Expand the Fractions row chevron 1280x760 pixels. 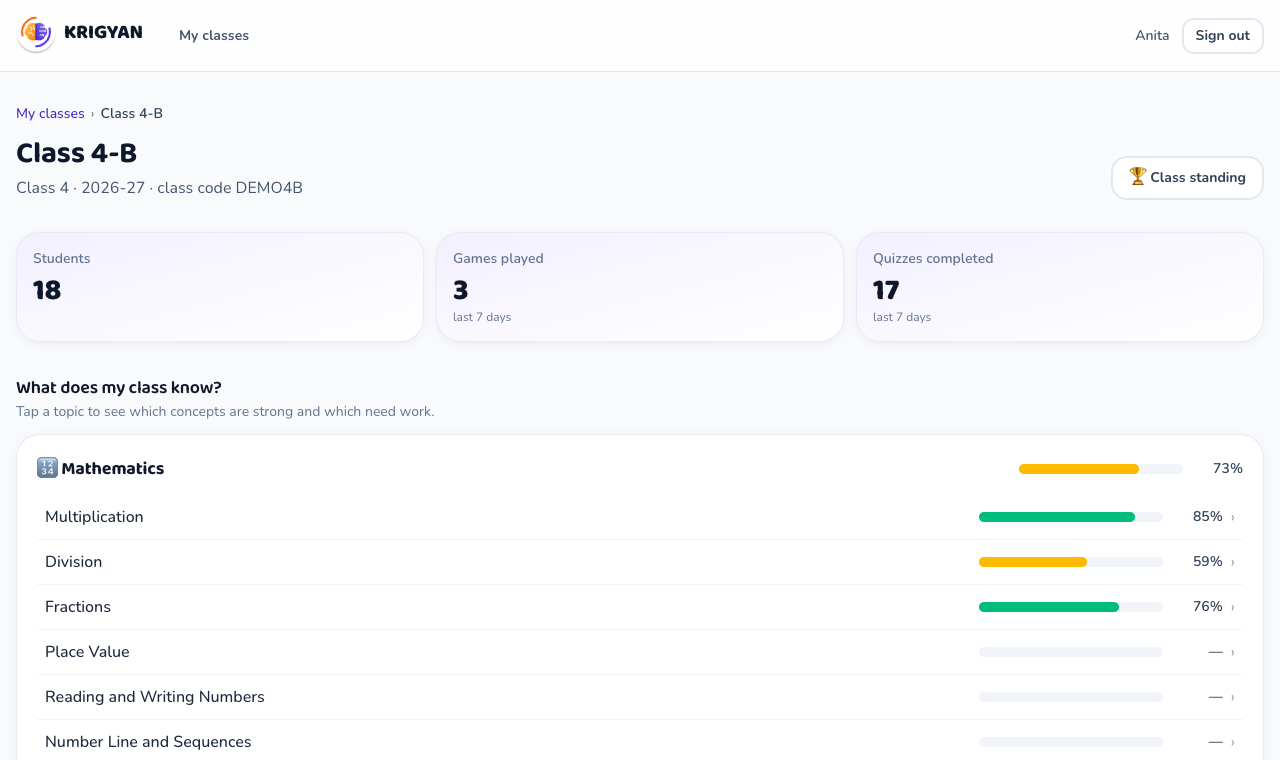coord(1233,607)
